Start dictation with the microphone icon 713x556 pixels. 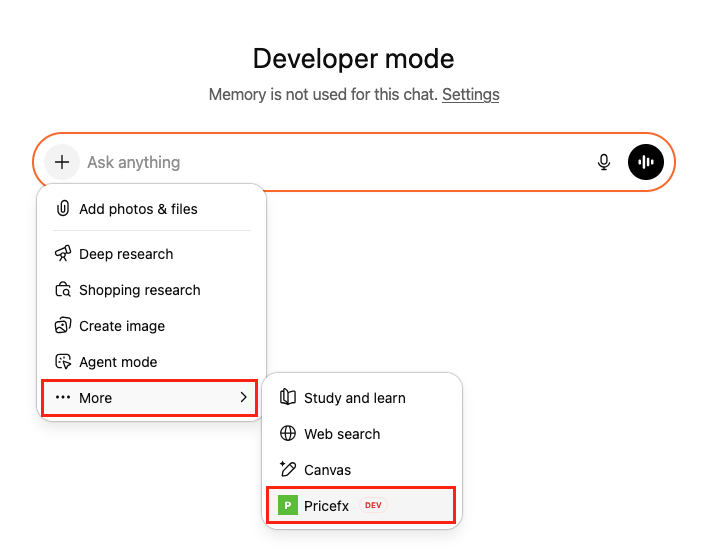[x=604, y=162]
